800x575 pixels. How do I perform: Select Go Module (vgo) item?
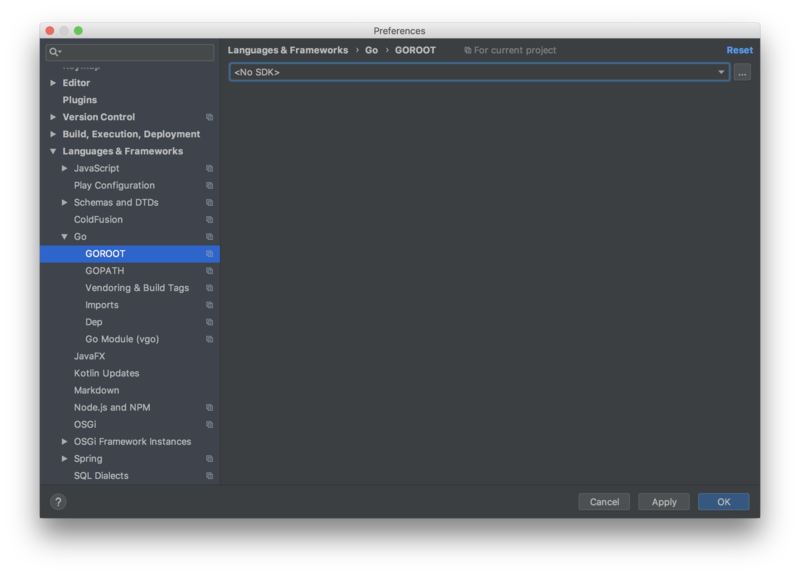point(122,339)
